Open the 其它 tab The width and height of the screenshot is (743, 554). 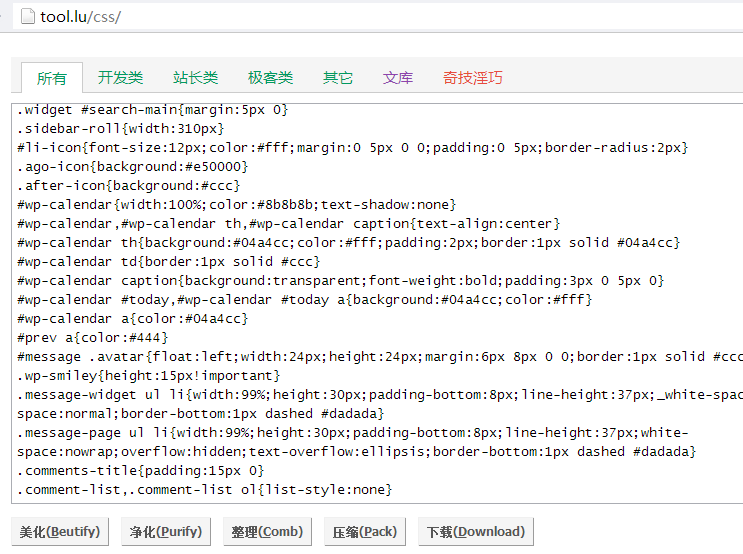(338, 77)
